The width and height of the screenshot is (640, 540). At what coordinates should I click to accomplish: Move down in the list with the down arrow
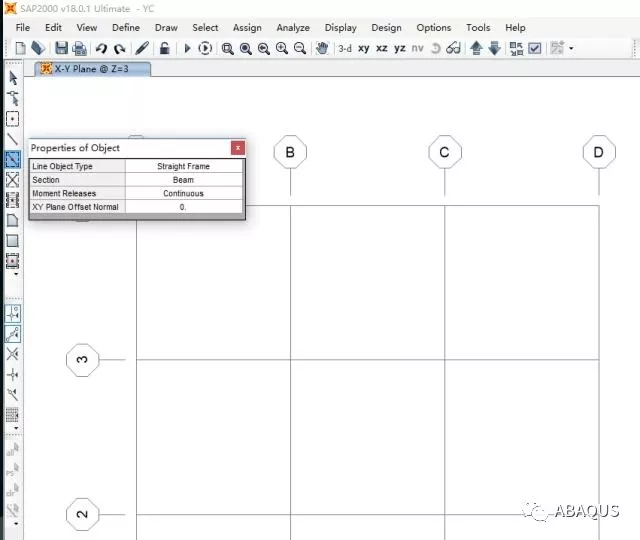tap(494, 48)
